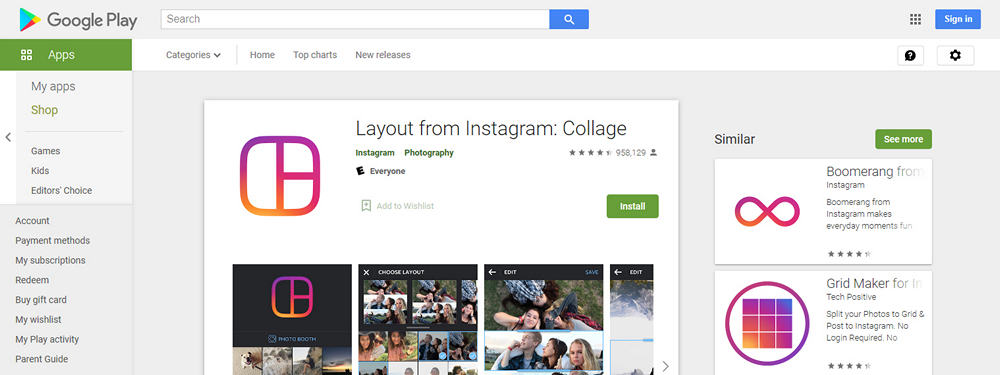Collapse sidebar with left arrow
The width and height of the screenshot is (1000, 375).
point(8,137)
